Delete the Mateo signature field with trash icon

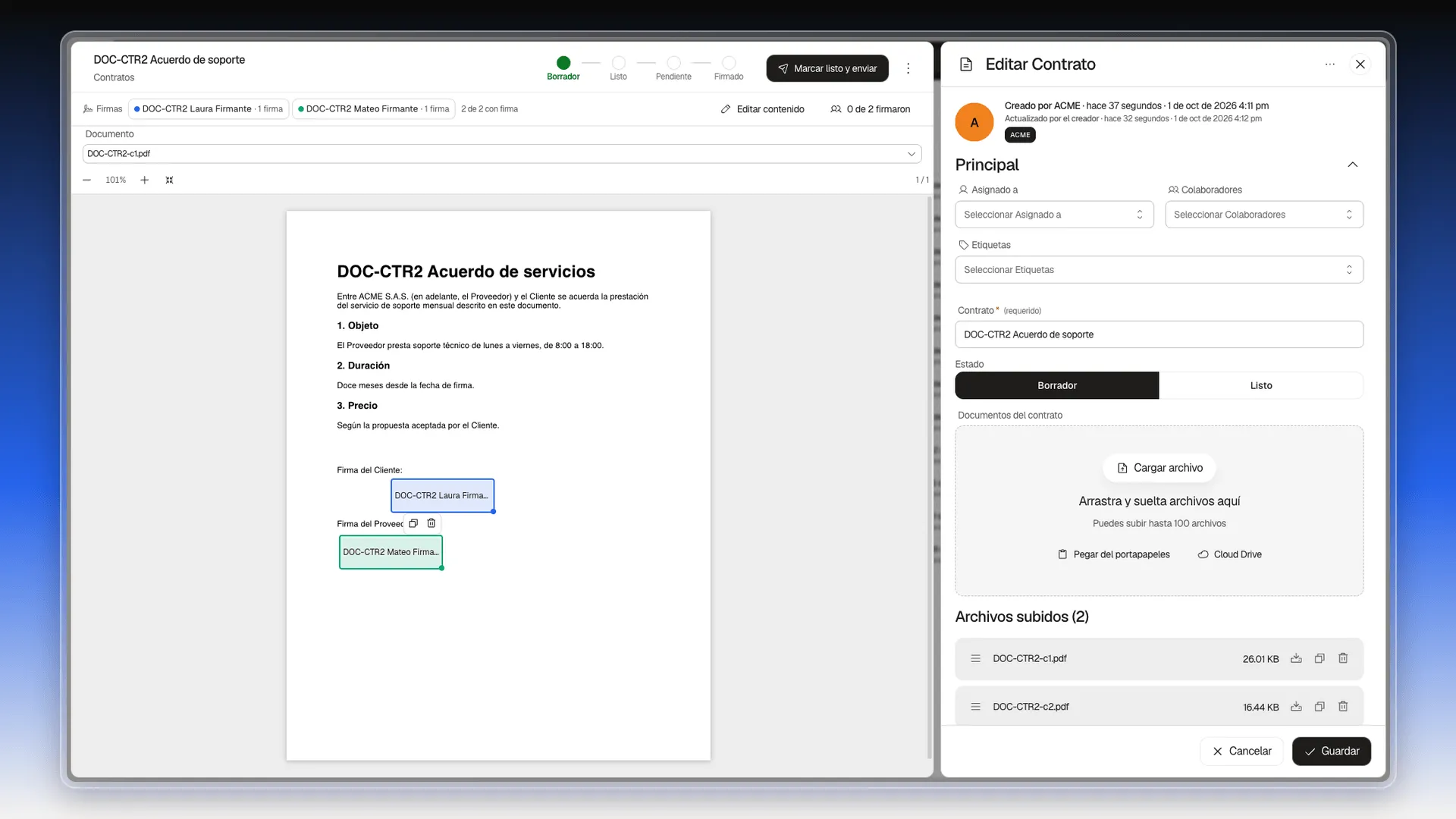tap(431, 523)
